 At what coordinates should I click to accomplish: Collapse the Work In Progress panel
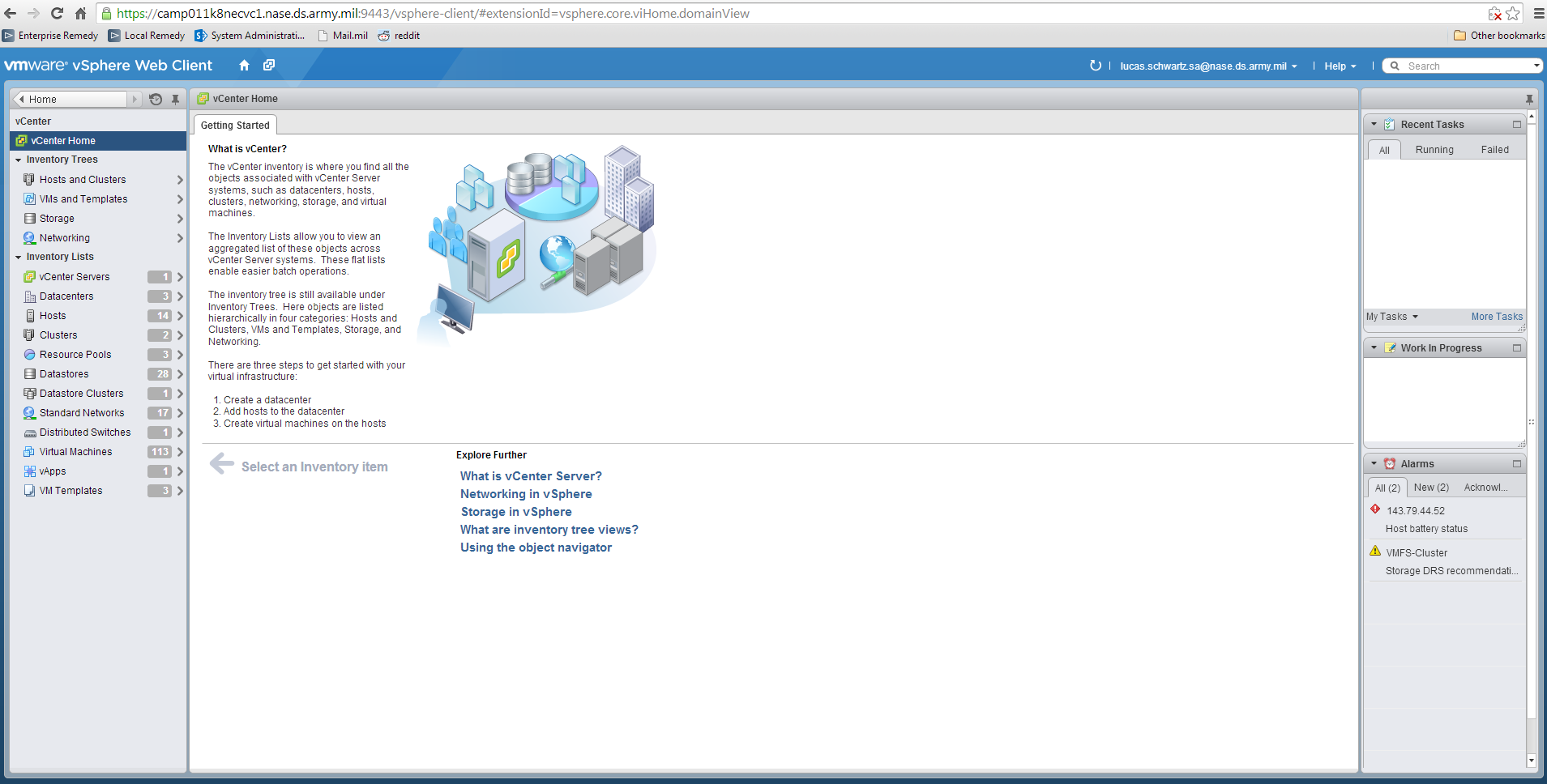tap(1374, 348)
